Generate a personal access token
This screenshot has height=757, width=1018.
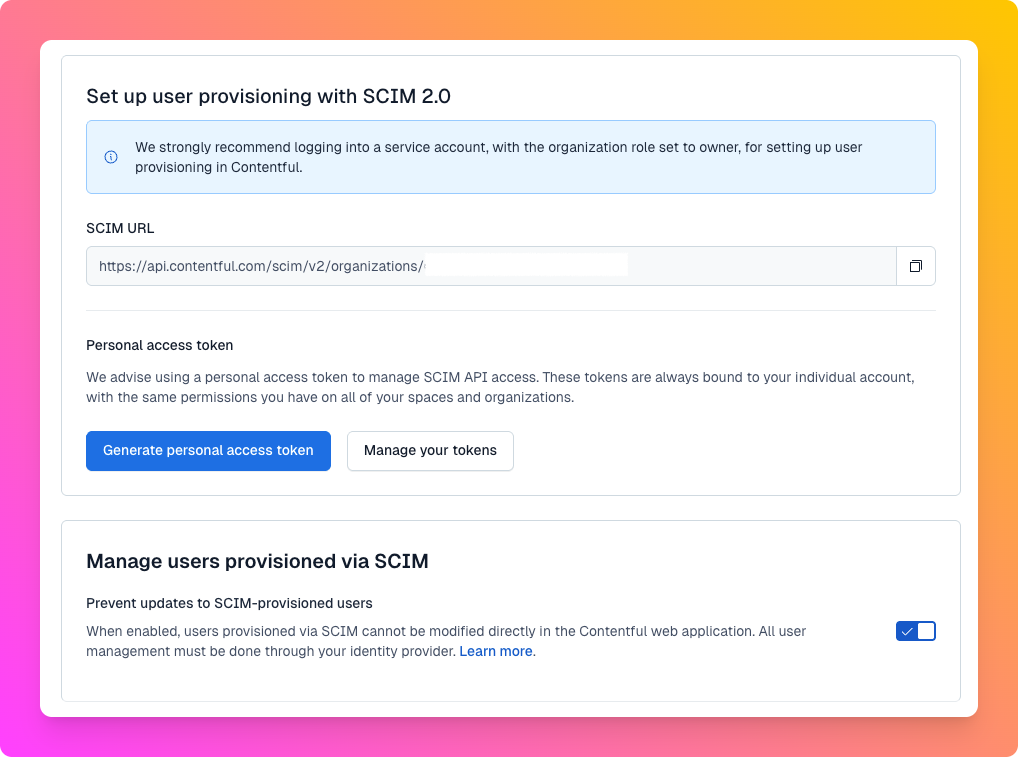click(208, 451)
